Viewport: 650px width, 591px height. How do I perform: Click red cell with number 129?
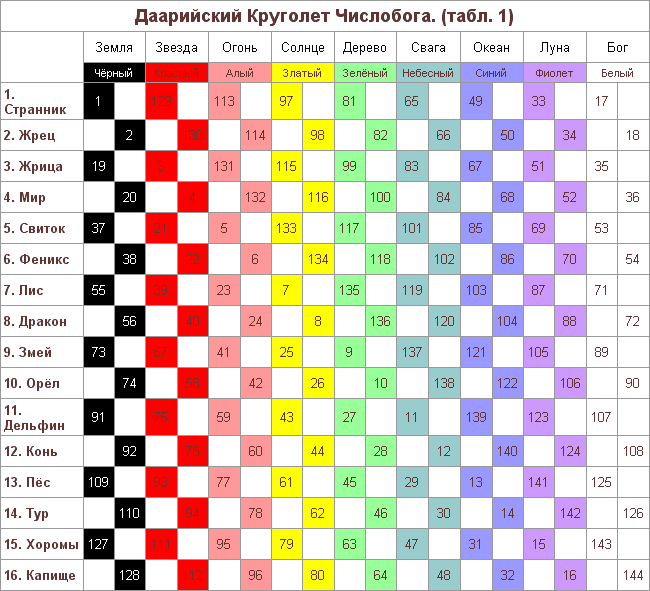[161, 101]
